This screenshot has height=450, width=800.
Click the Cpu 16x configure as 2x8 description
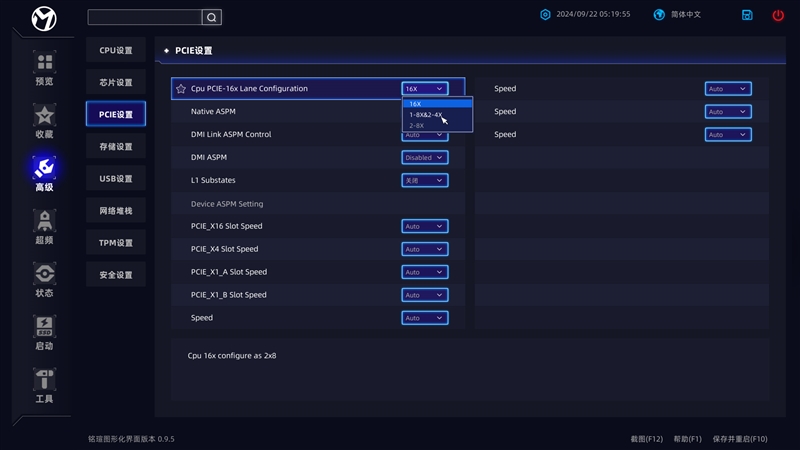click(232, 356)
